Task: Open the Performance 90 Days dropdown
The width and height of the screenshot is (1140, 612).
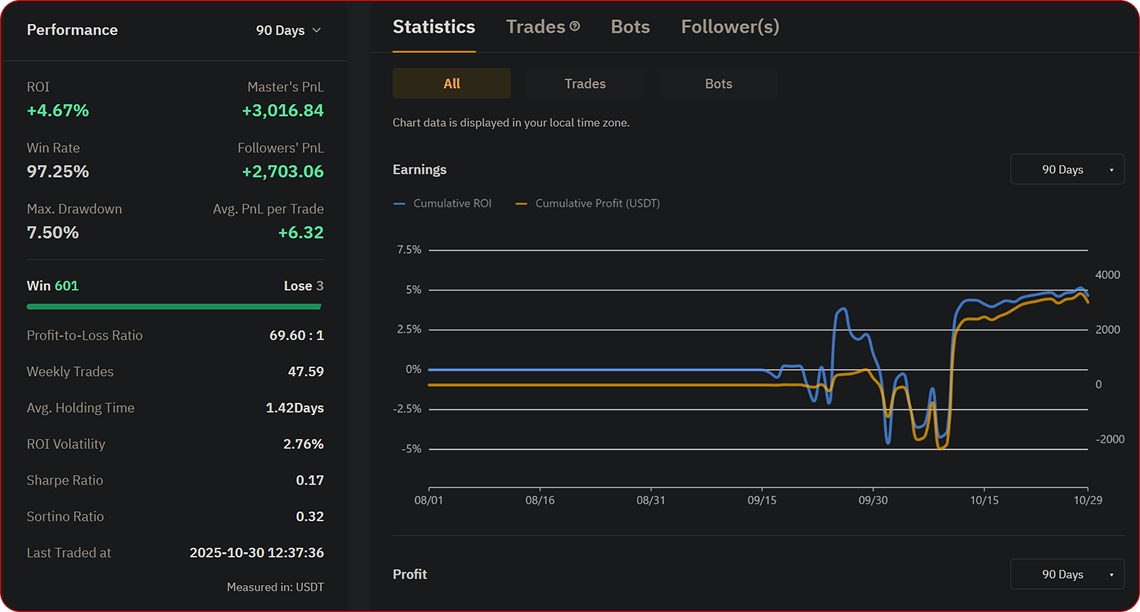Action: pyautogui.click(x=288, y=30)
